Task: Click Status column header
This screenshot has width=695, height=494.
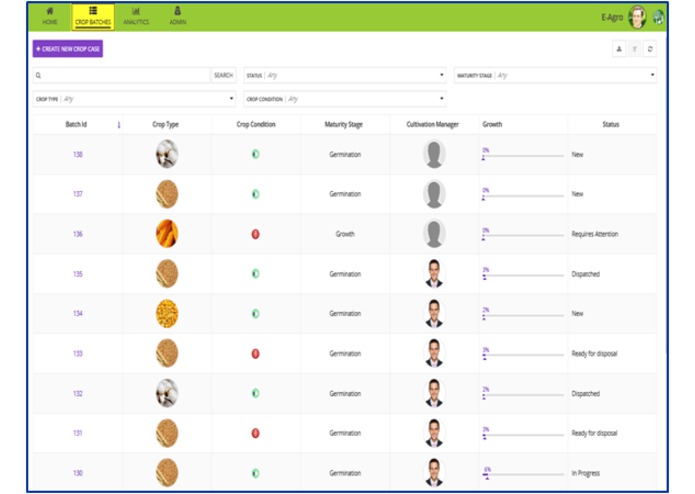Action: click(610, 124)
